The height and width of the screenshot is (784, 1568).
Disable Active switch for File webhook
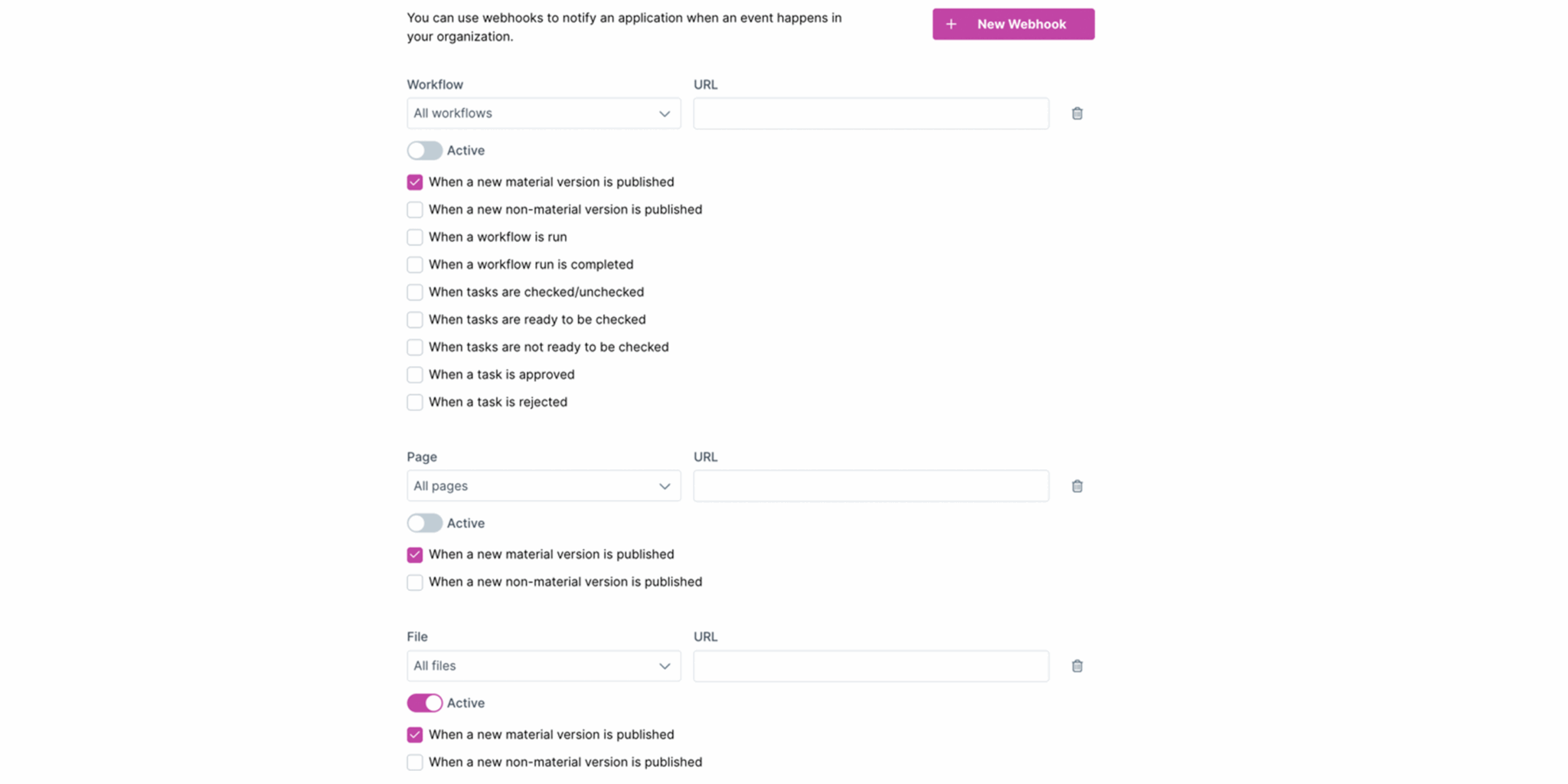pos(424,703)
